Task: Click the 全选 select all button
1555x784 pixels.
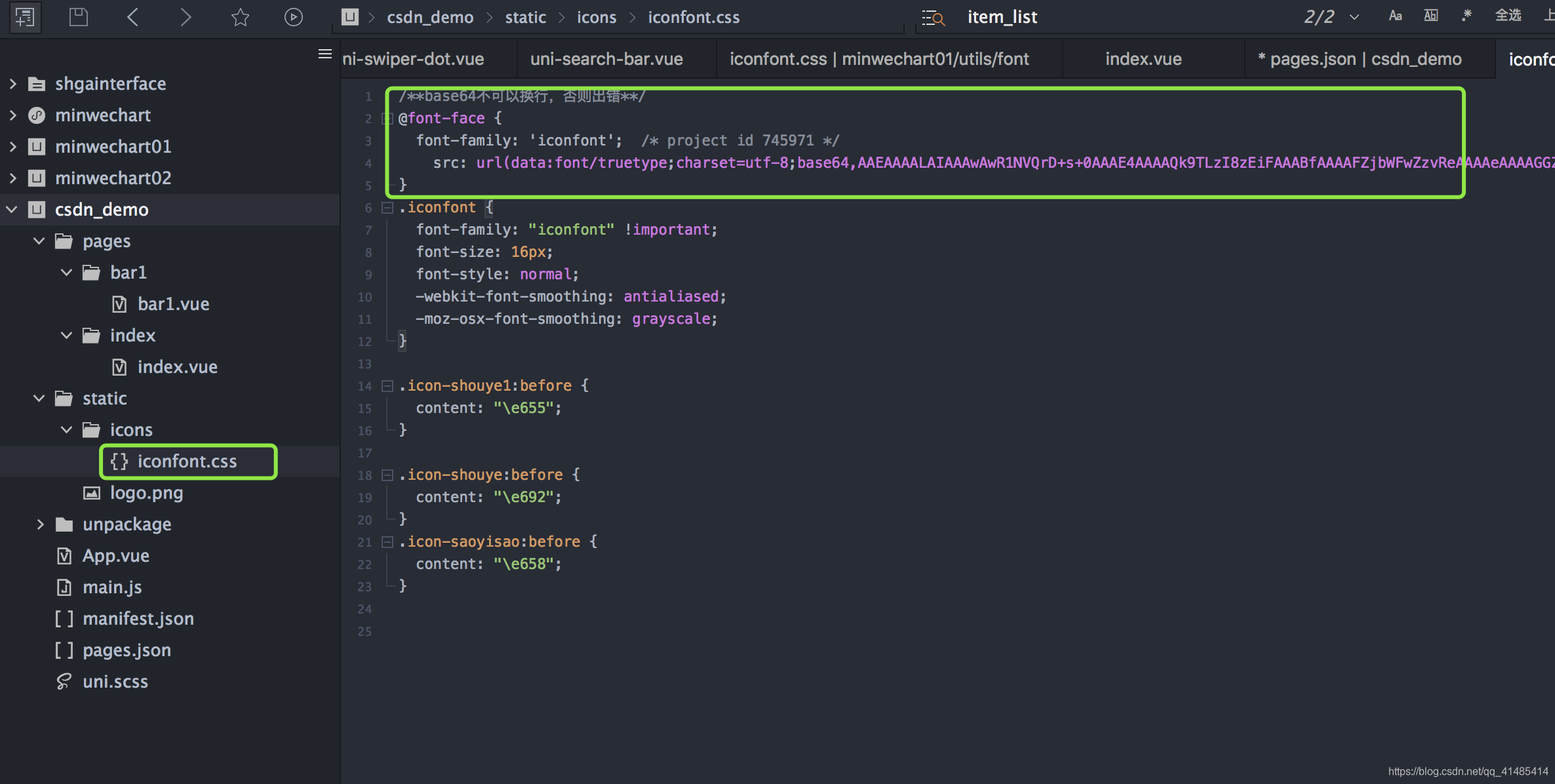Action: tap(1508, 16)
